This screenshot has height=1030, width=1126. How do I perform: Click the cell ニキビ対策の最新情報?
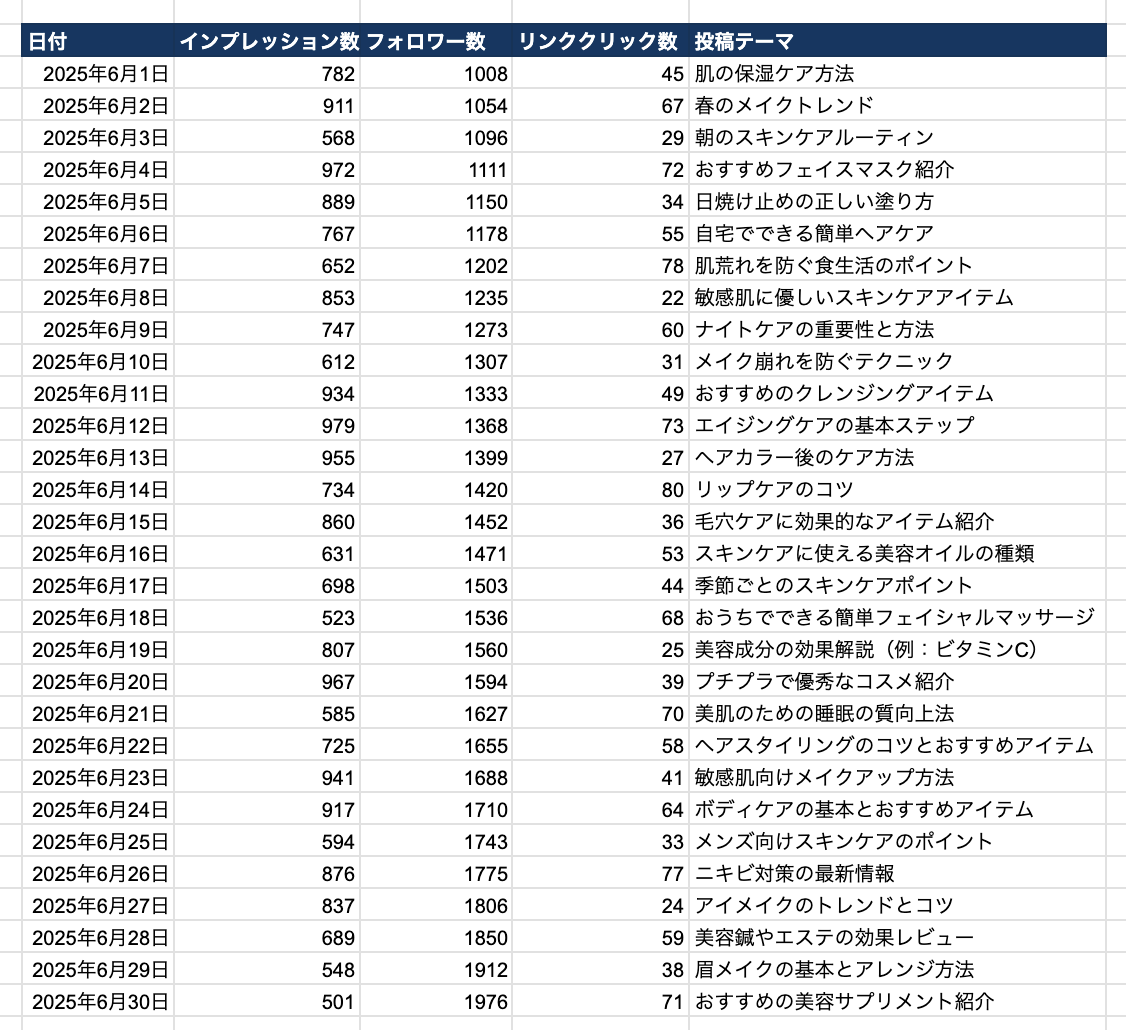(898, 873)
